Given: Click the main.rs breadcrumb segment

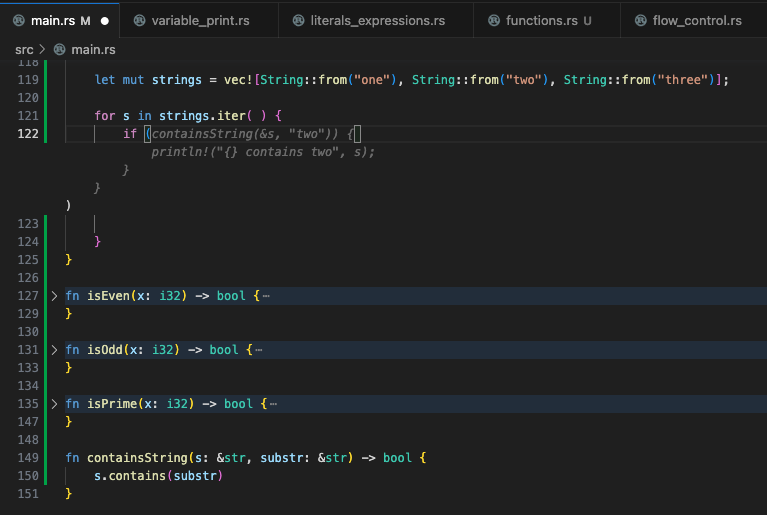Looking at the screenshot, I should pyautogui.click(x=93, y=50).
